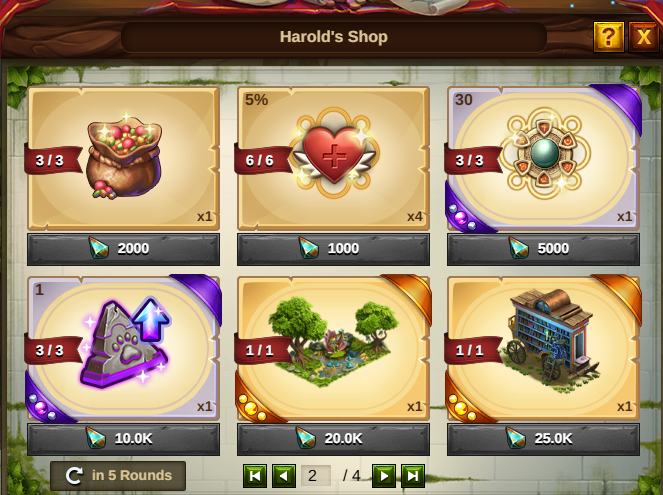Open the help question mark icon

click(x=608, y=37)
